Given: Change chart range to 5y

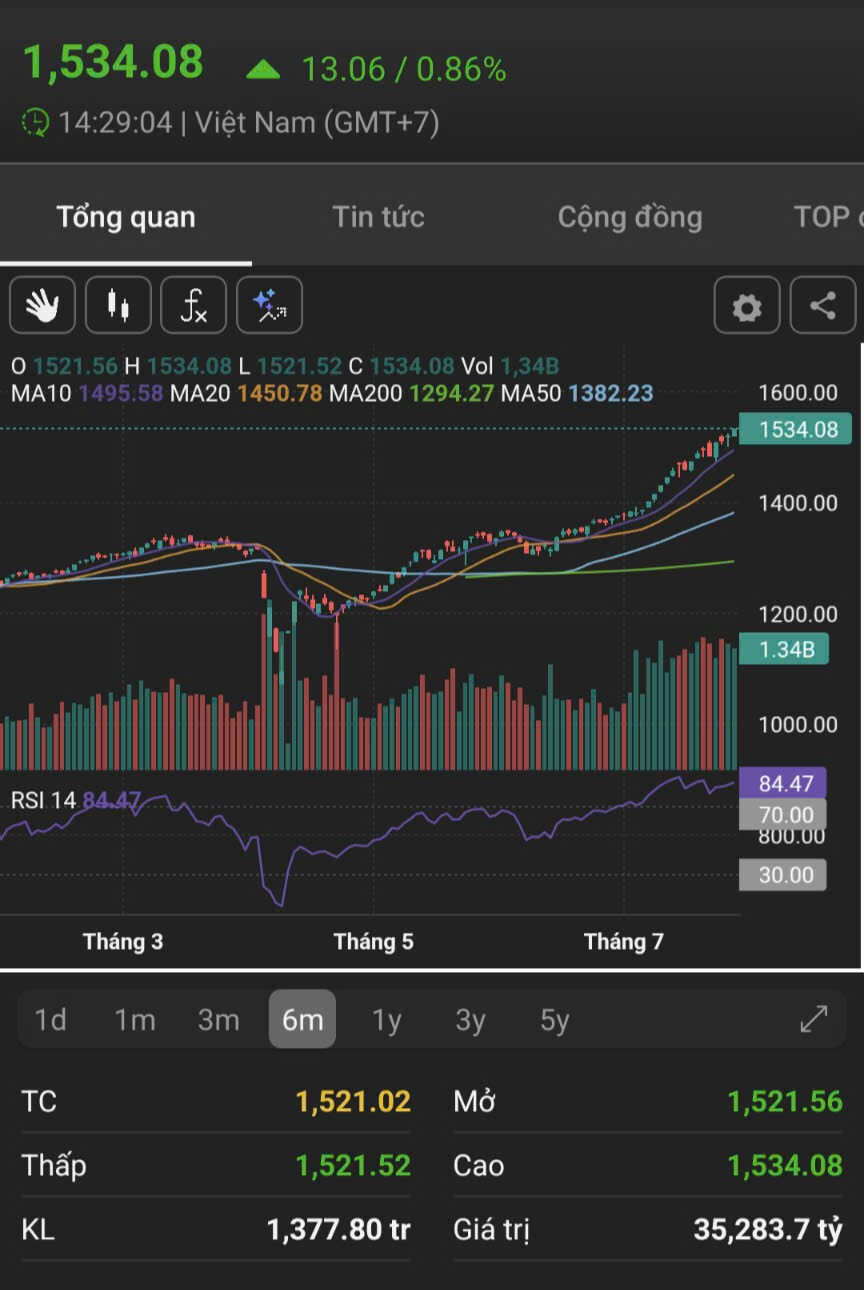Looking at the screenshot, I should (x=554, y=1020).
